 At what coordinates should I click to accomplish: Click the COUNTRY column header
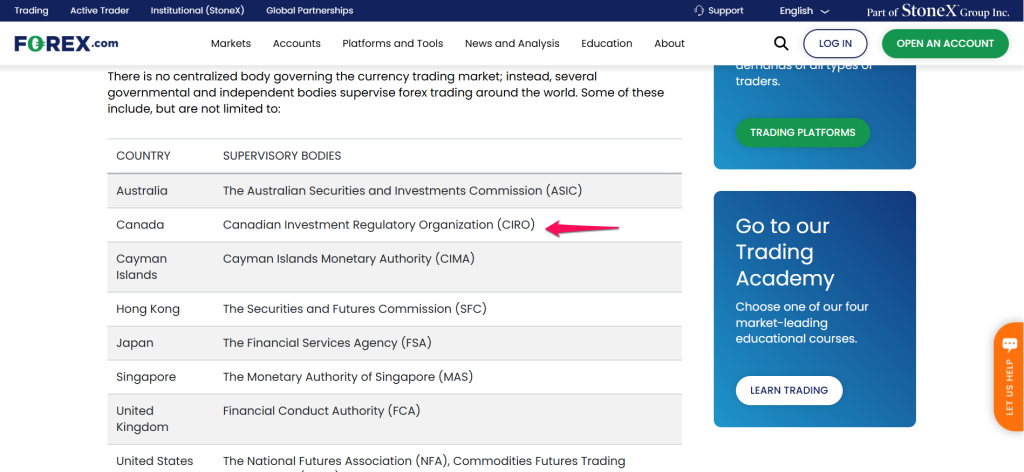coord(143,156)
